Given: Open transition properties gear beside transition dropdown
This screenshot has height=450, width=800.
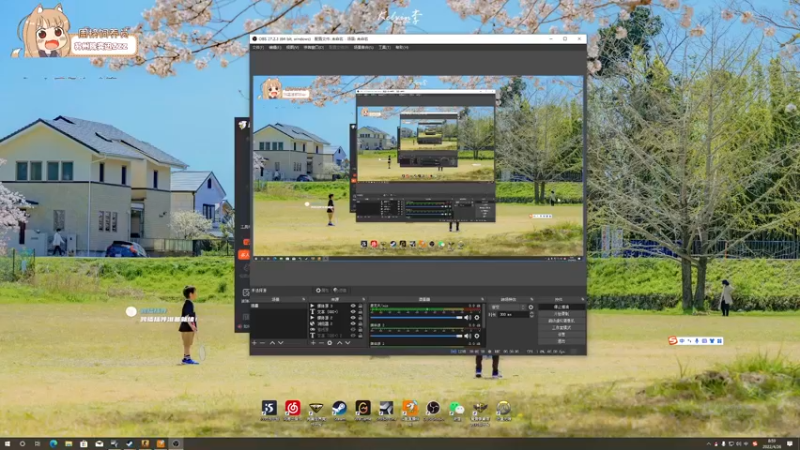Looking at the screenshot, I should 531,307.
